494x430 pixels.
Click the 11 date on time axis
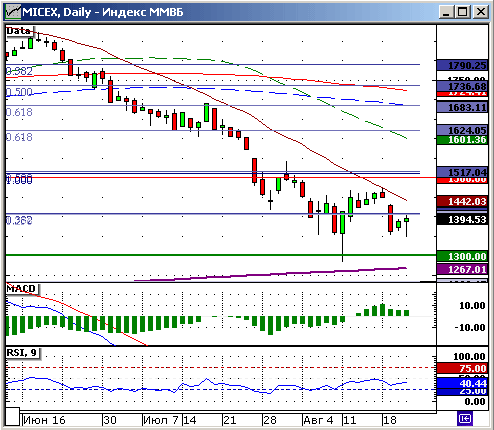[x=350, y=420]
